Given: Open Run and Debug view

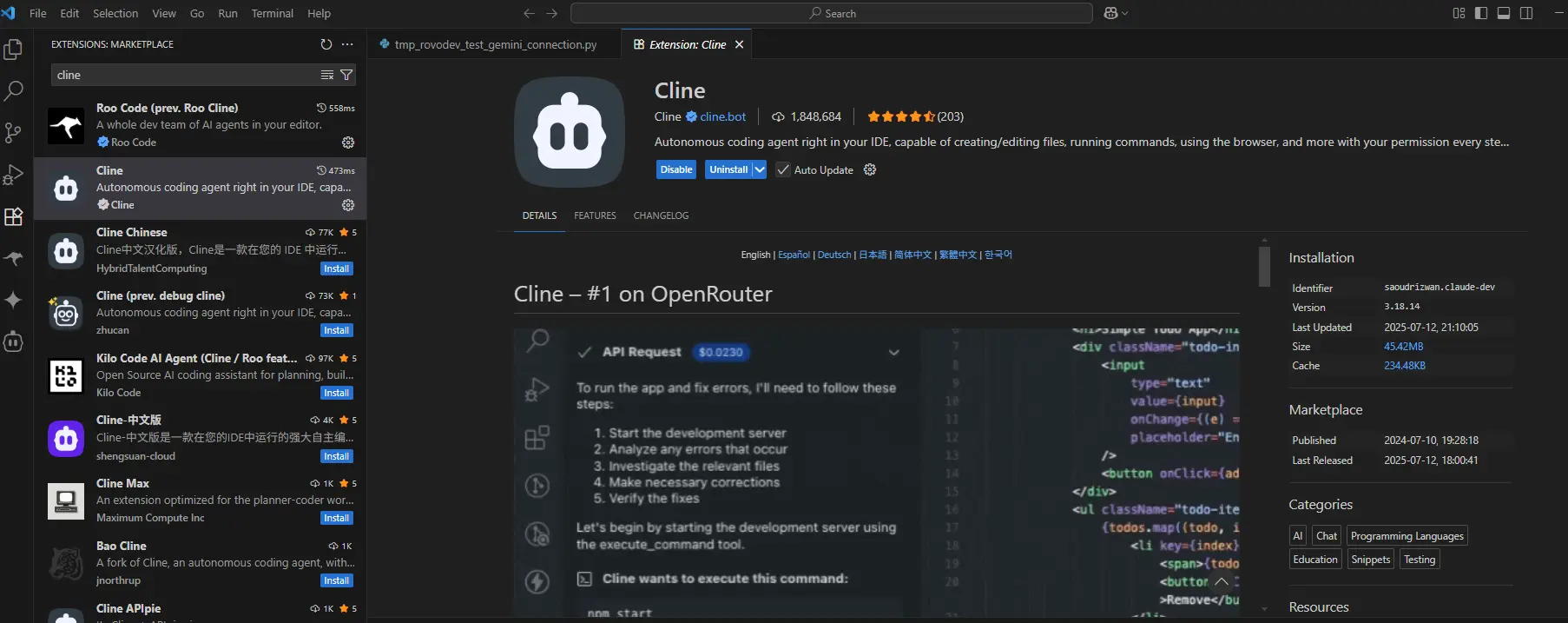Looking at the screenshot, I should click(x=13, y=175).
